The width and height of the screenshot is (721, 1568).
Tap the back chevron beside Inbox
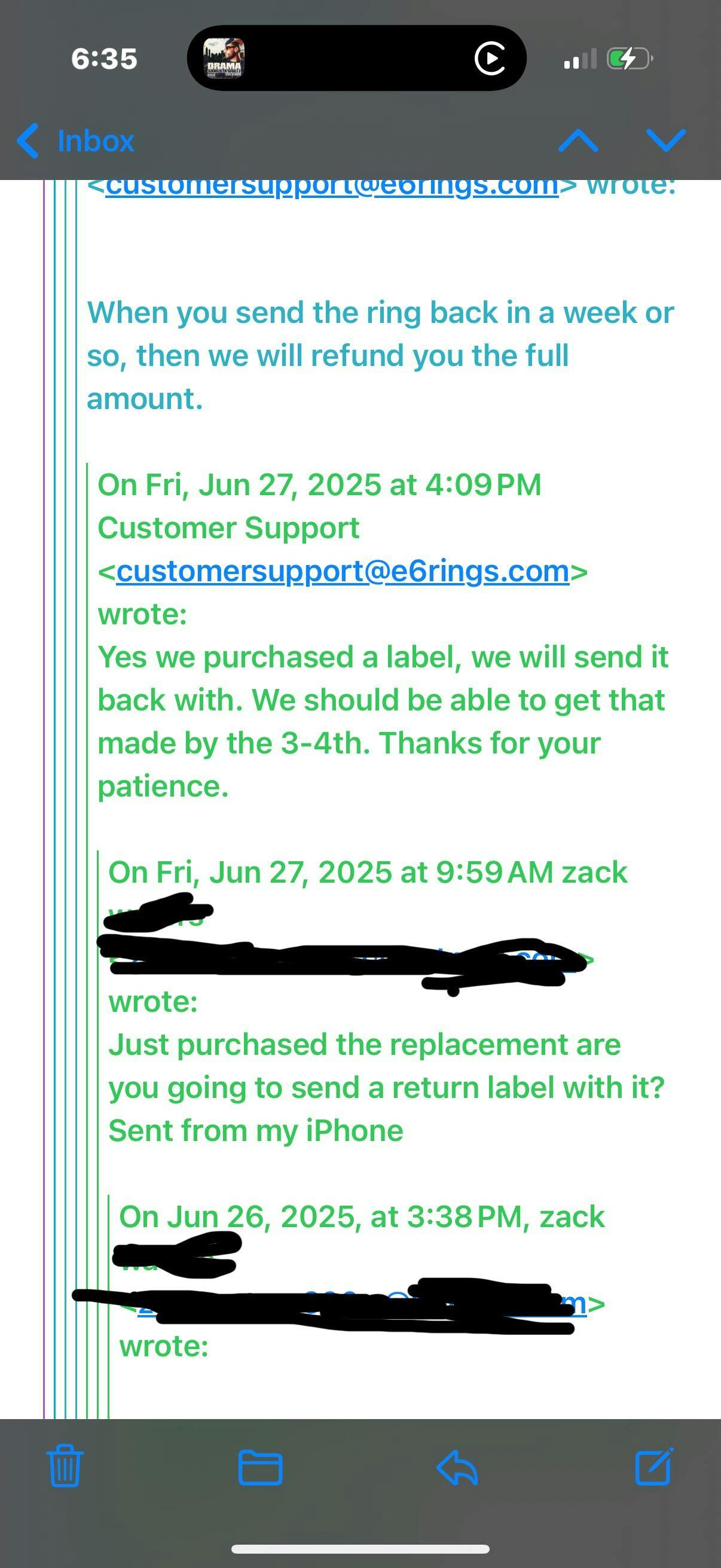[x=28, y=141]
